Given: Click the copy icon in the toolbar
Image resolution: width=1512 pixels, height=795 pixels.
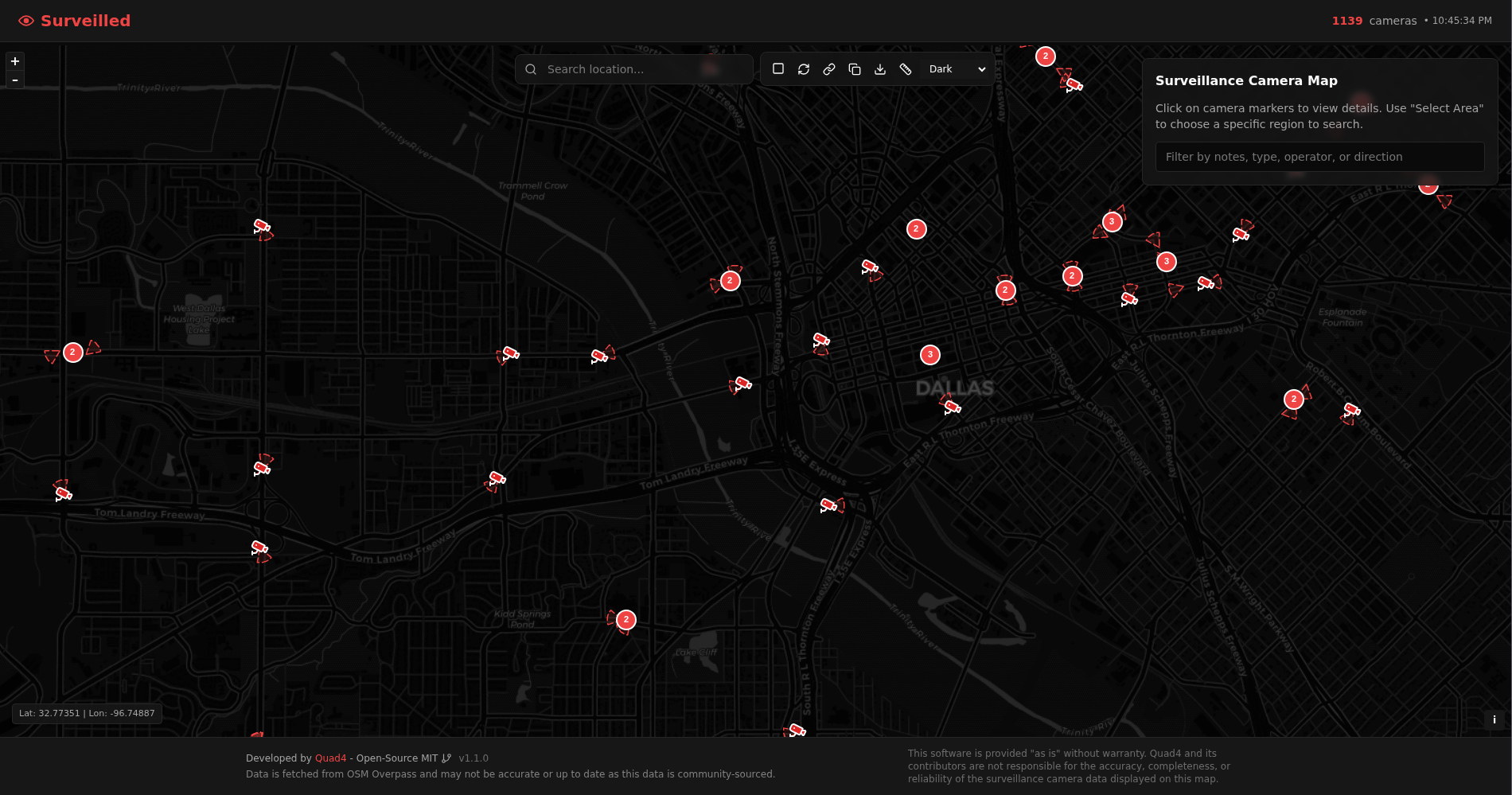Looking at the screenshot, I should (x=855, y=69).
